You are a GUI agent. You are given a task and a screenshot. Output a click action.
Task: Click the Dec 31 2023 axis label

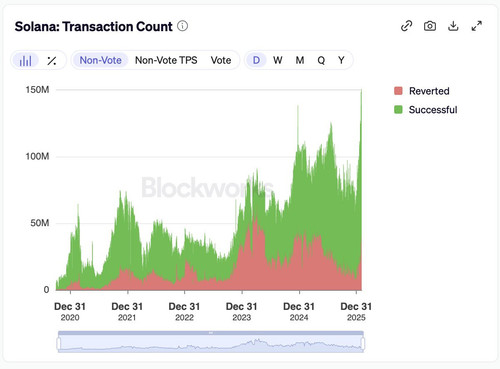(x=242, y=311)
